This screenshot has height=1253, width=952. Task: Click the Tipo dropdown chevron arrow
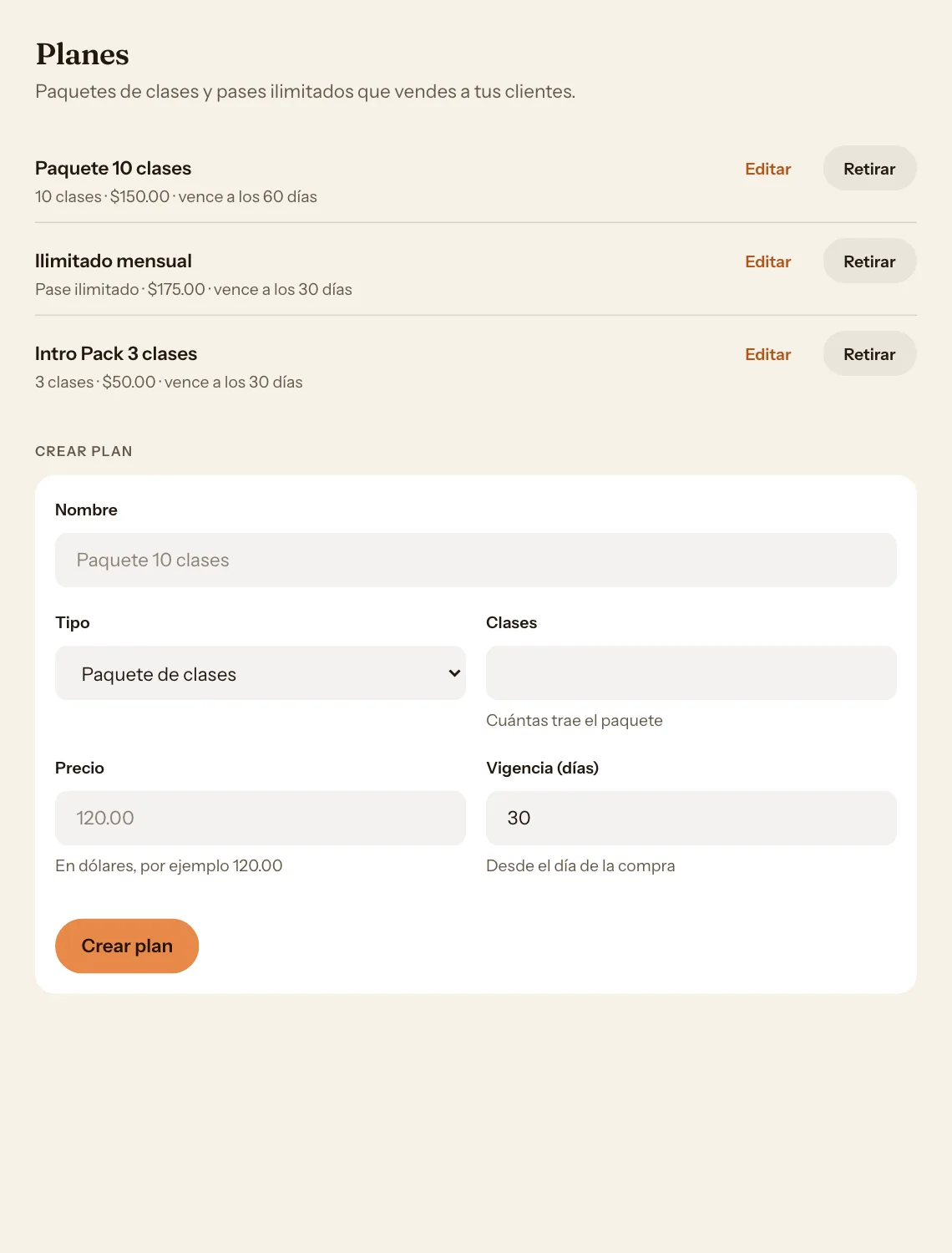point(454,673)
